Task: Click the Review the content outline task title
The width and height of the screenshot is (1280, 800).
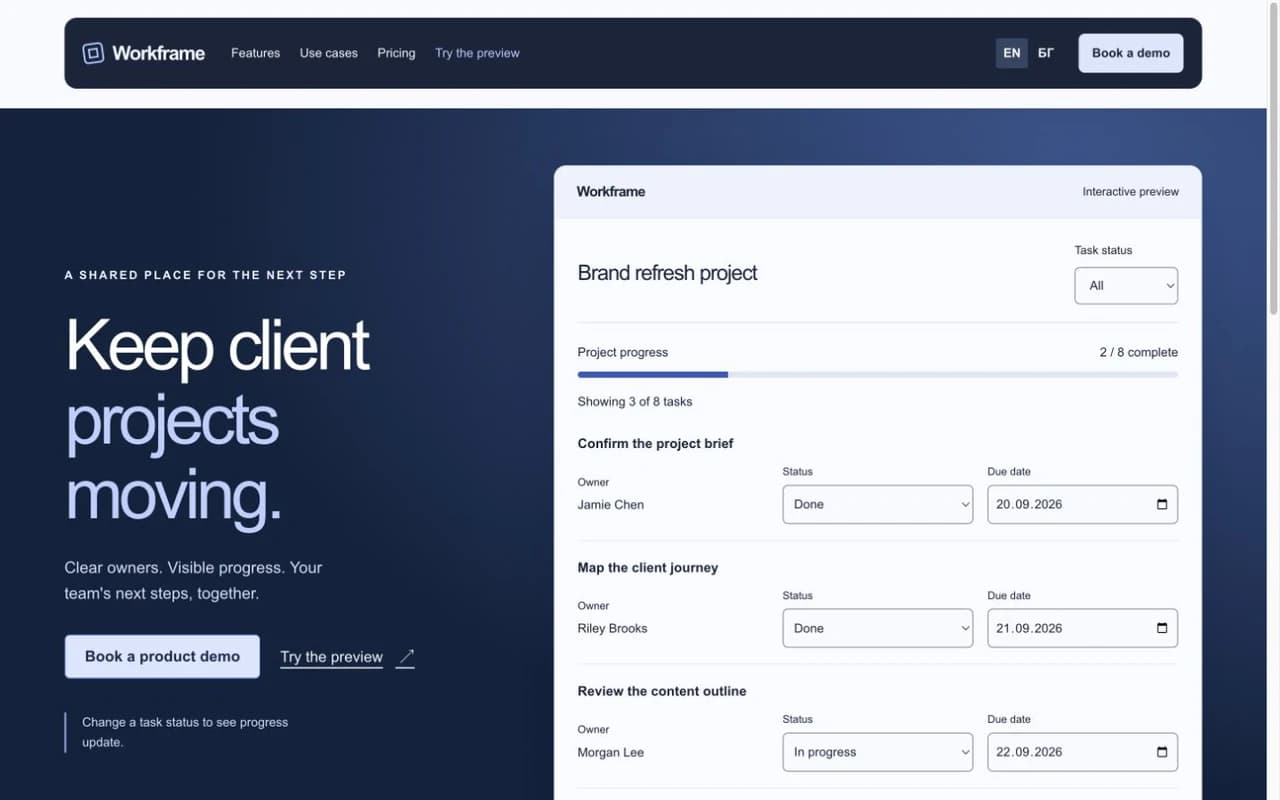Action: click(x=662, y=692)
